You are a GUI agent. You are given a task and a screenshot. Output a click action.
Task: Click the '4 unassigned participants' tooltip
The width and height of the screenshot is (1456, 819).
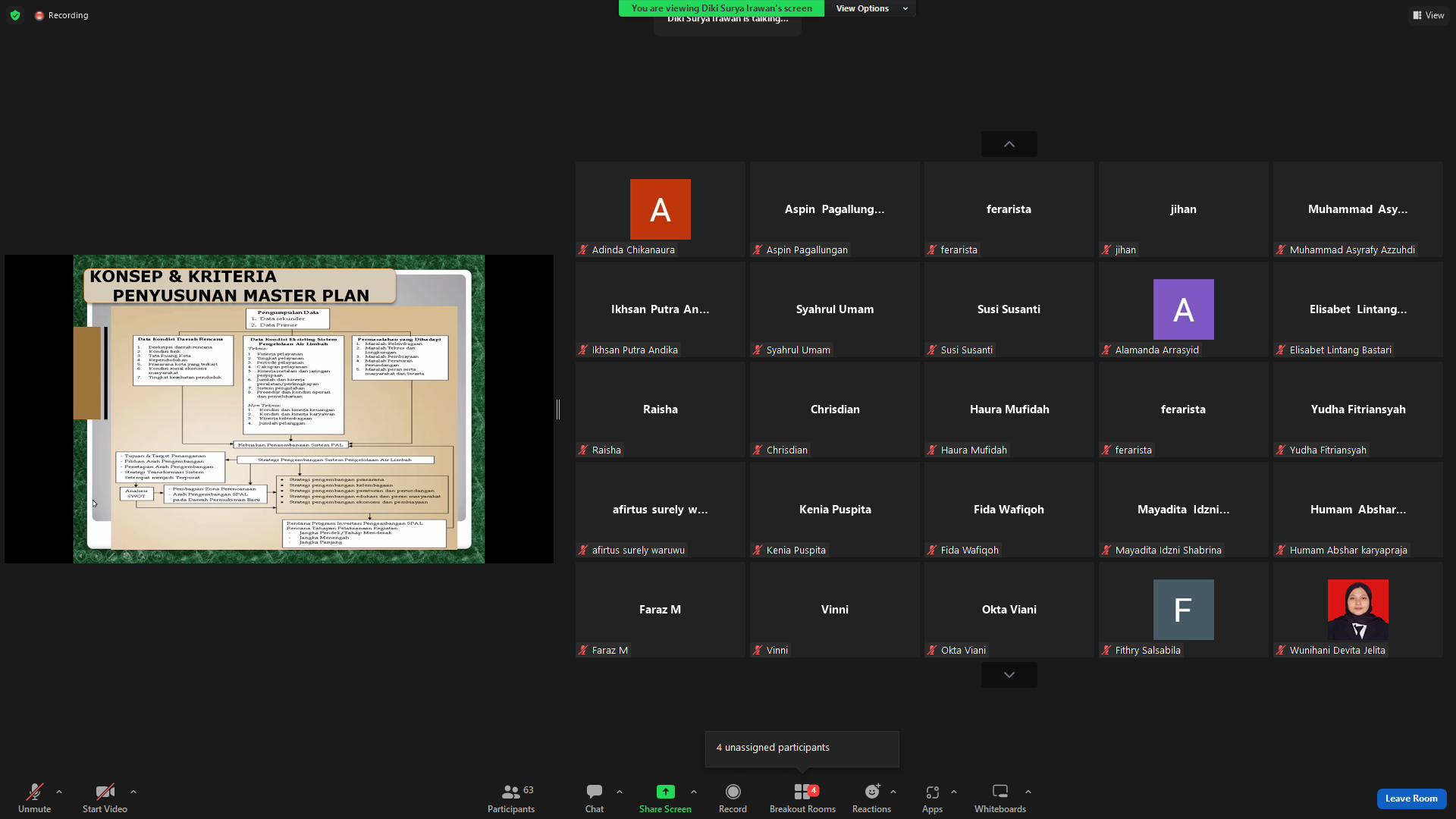click(802, 748)
